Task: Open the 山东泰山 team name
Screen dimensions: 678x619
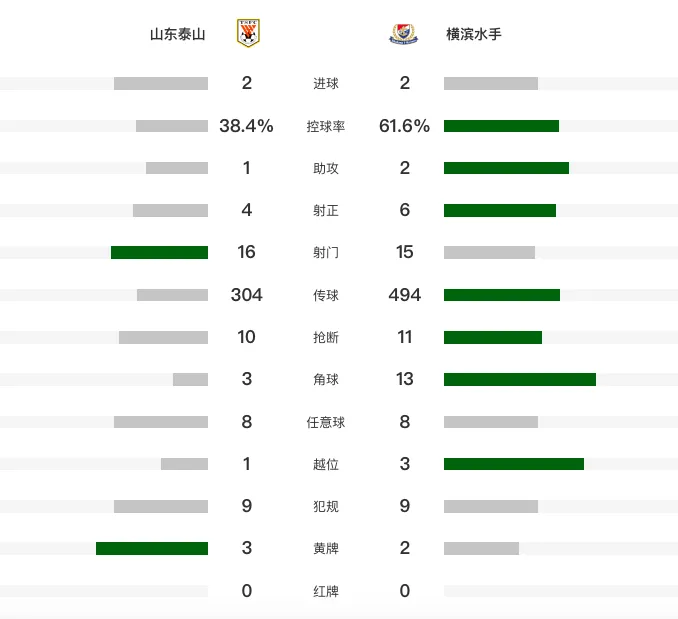Action: (178, 34)
